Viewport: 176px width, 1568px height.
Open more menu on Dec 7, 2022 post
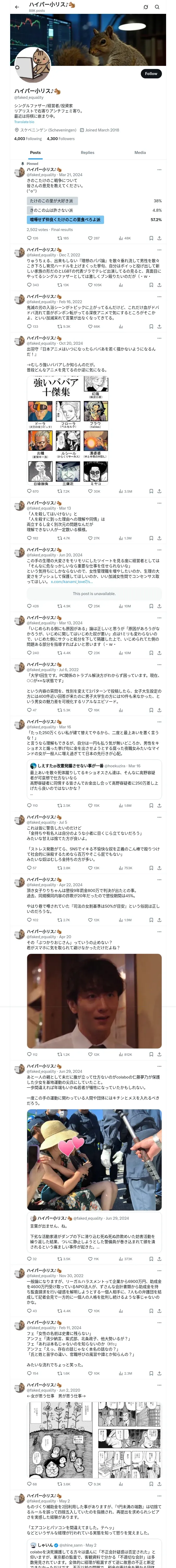pos(159,250)
